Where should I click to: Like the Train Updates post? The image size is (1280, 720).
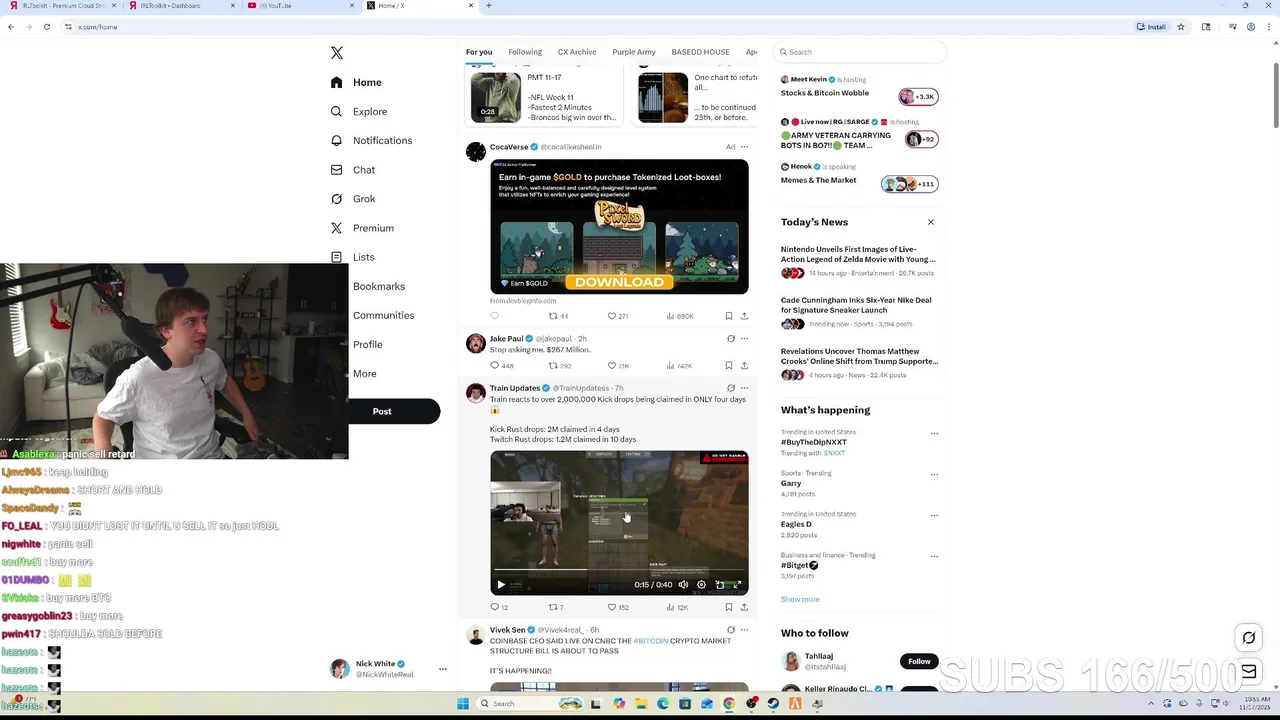point(612,607)
